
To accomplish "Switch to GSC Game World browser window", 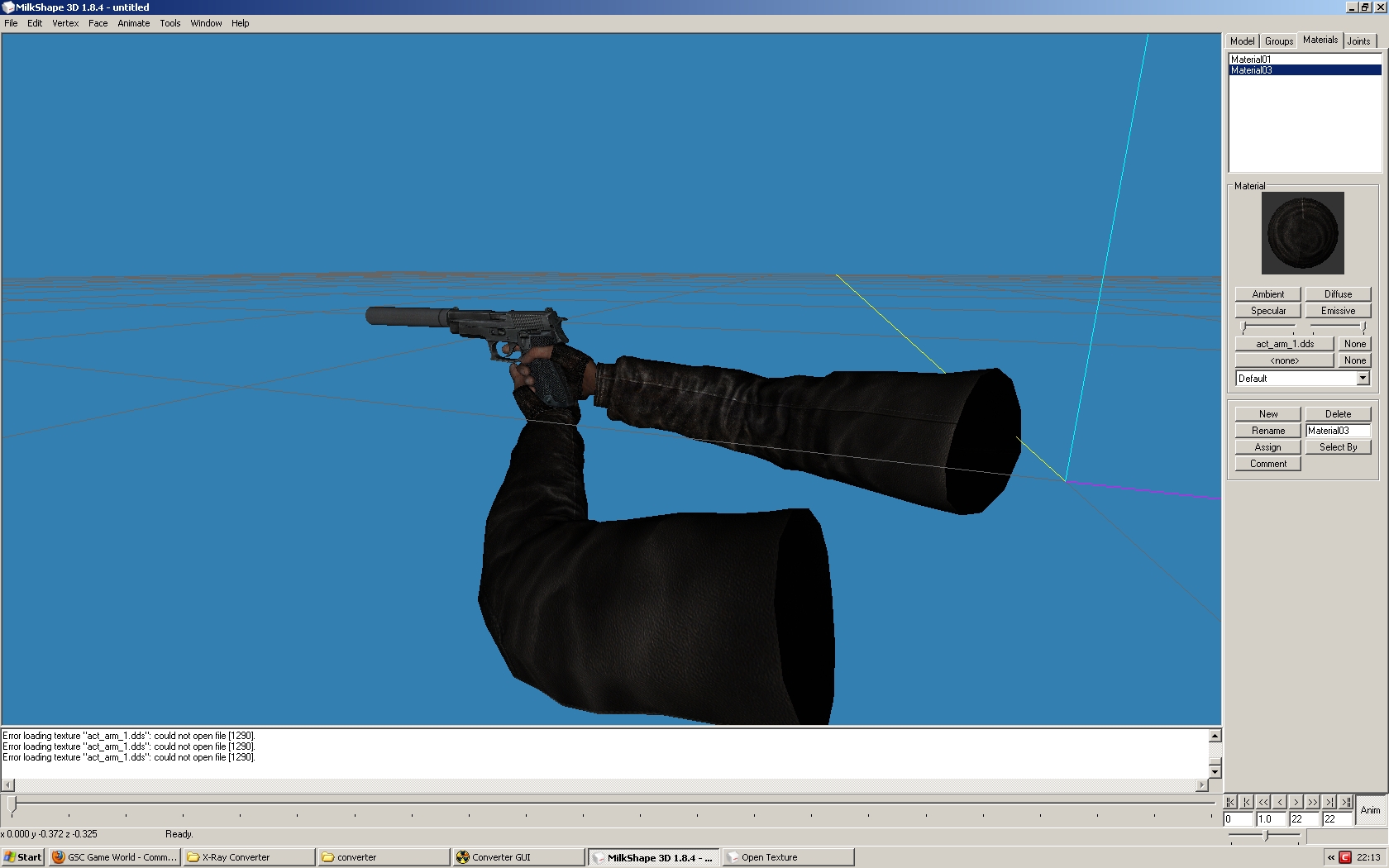I will click(x=114, y=857).
